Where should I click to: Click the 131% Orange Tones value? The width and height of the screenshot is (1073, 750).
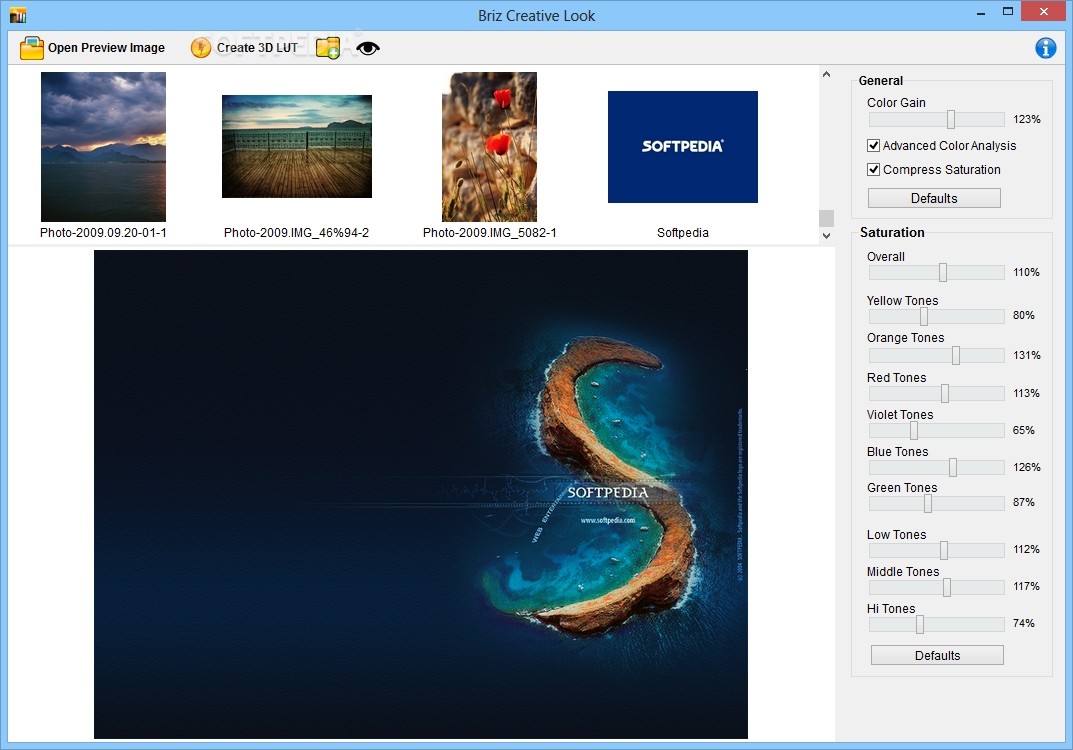click(1026, 355)
